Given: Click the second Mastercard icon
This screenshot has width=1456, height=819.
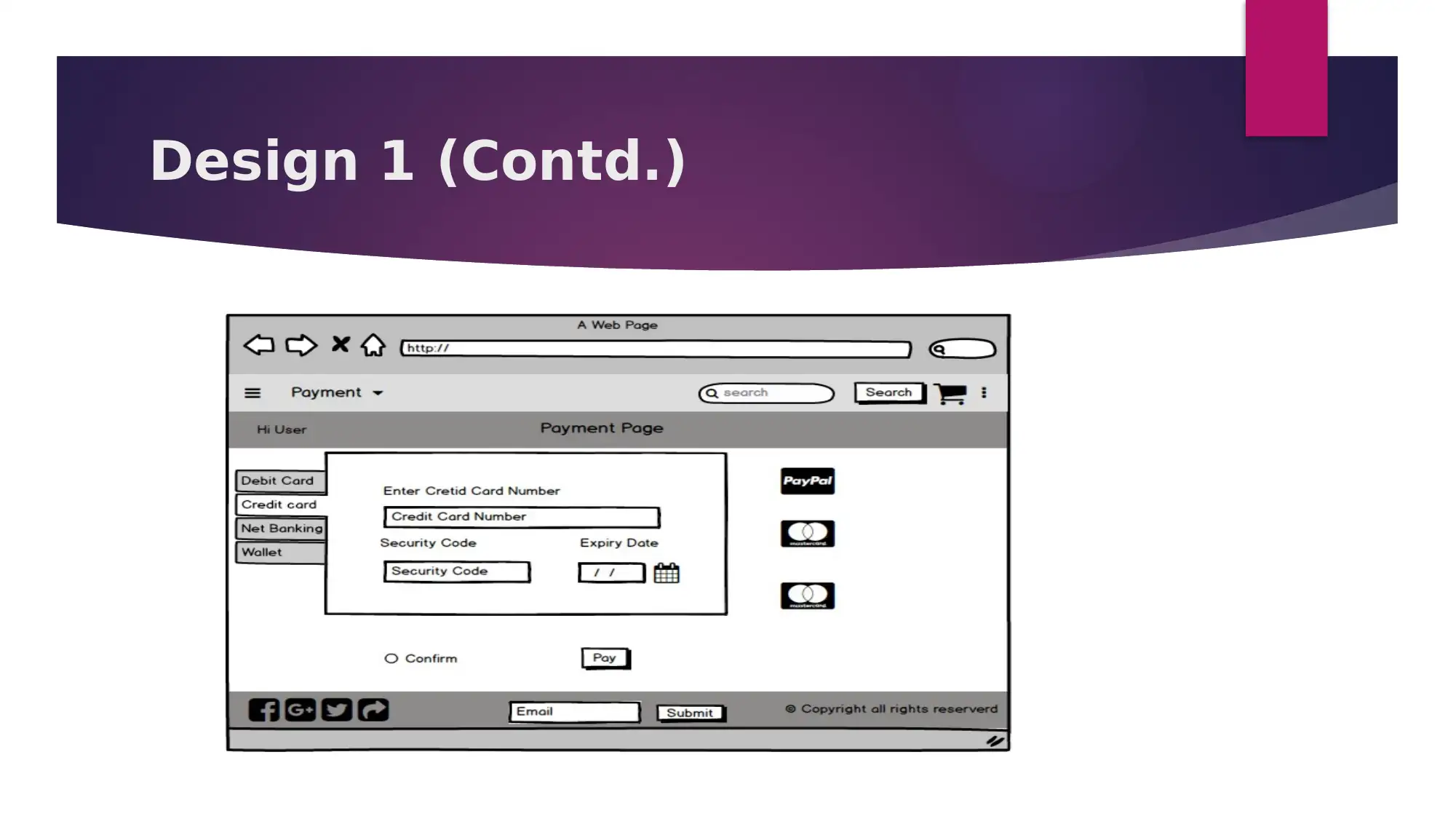Looking at the screenshot, I should pos(807,595).
